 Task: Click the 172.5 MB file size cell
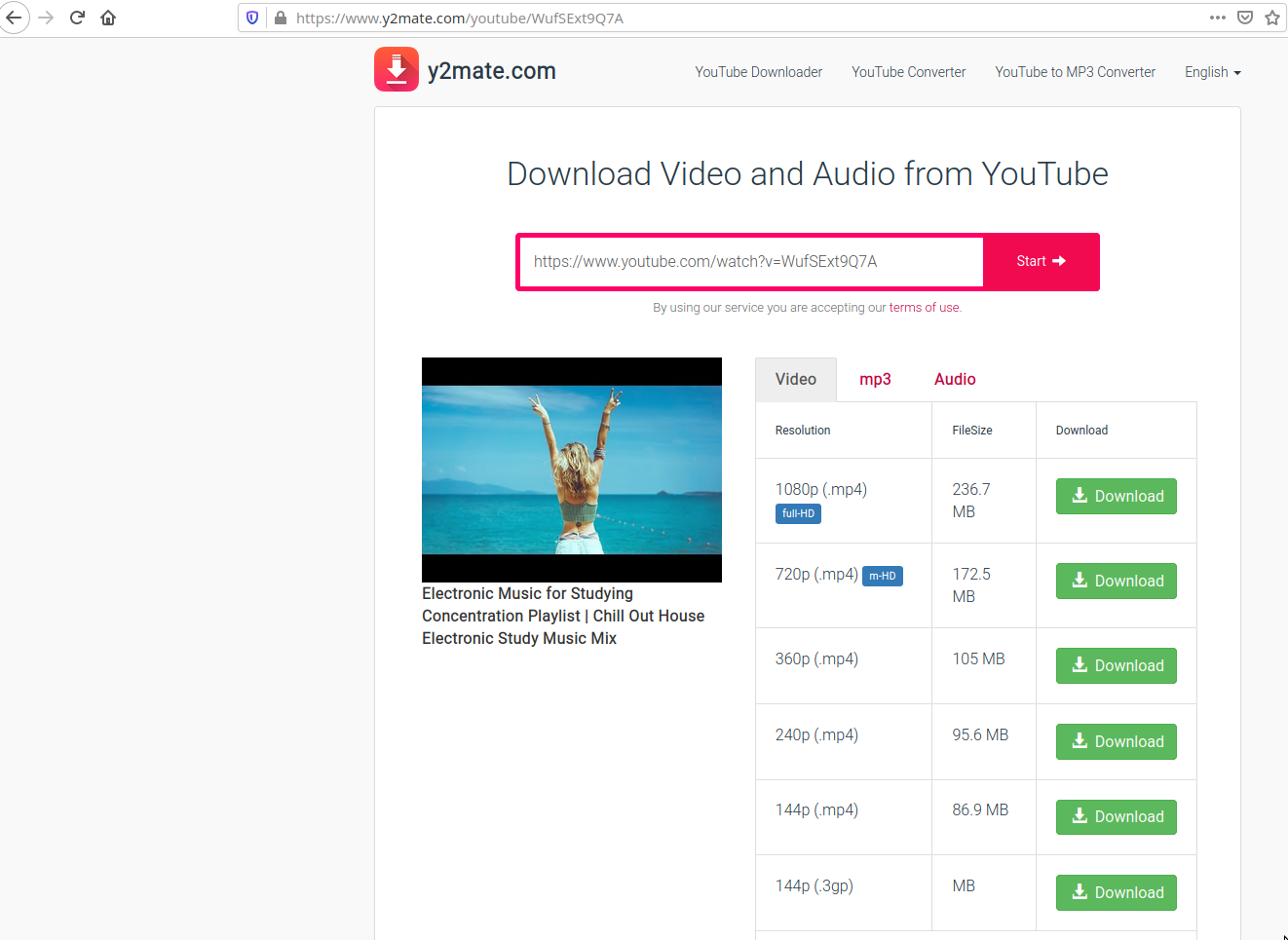(984, 585)
